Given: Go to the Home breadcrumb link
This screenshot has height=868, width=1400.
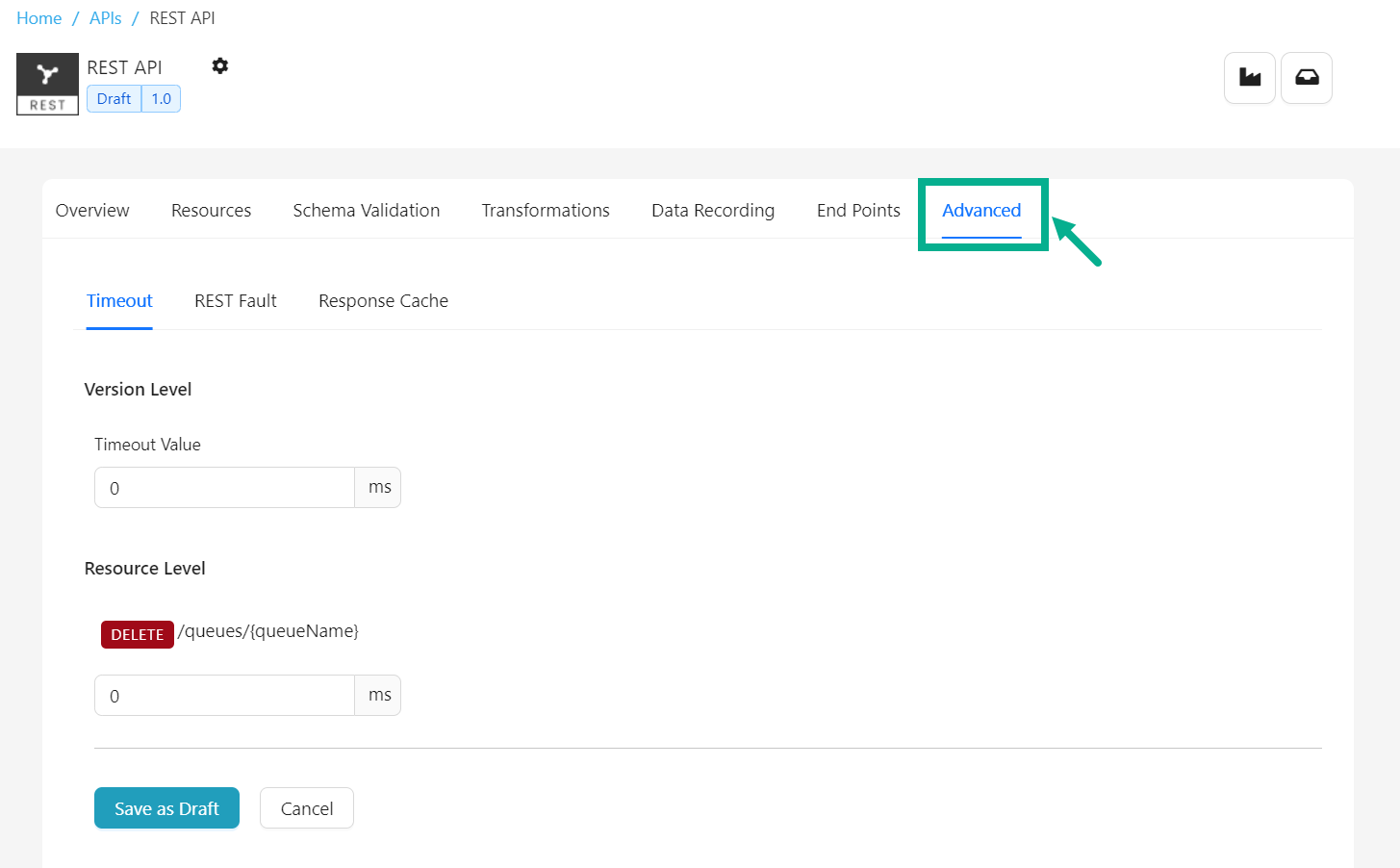Looking at the screenshot, I should [39, 18].
